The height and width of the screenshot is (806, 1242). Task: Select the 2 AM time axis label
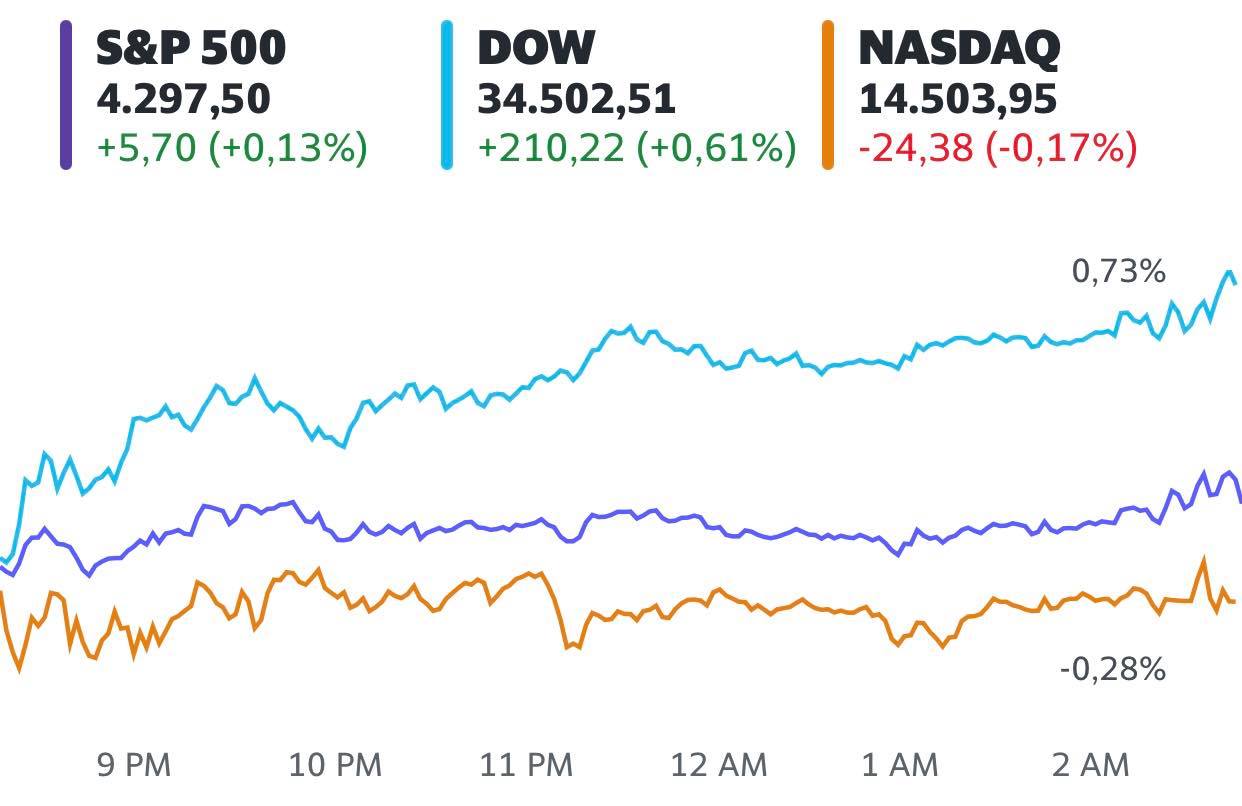[1091, 766]
